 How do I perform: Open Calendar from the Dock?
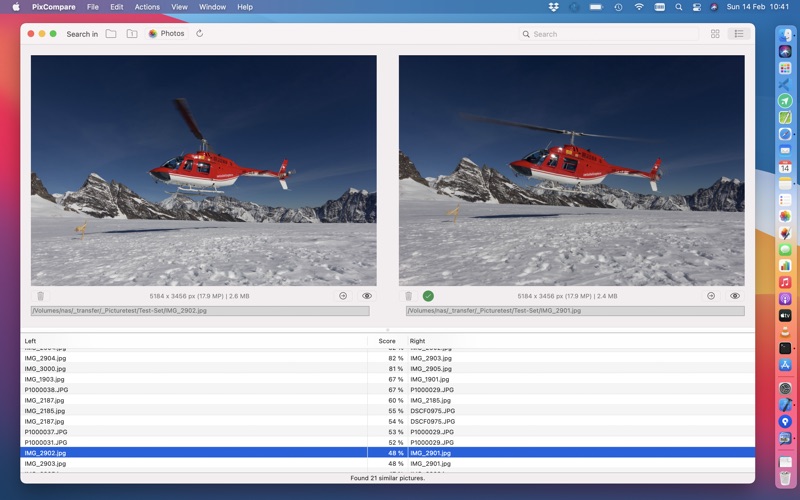tap(785, 167)
